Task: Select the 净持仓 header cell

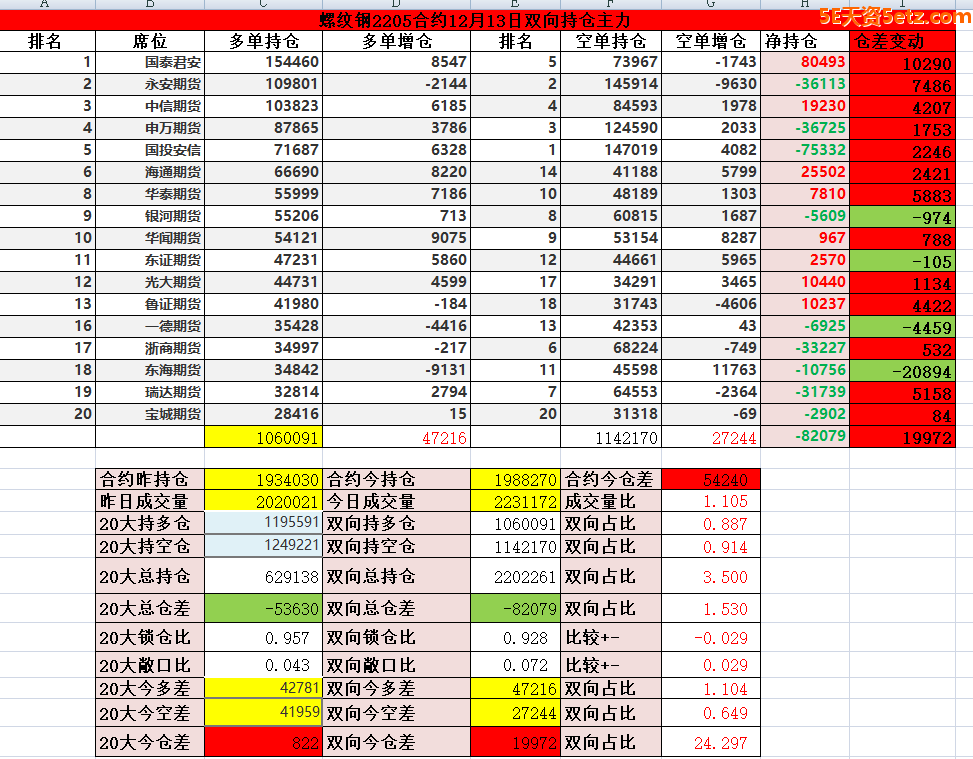Action: 805,42
